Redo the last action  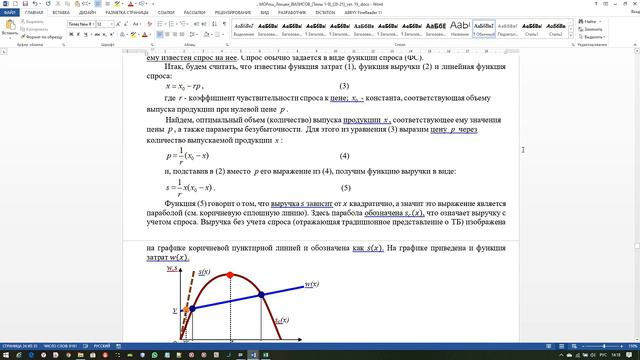[48, 4]
